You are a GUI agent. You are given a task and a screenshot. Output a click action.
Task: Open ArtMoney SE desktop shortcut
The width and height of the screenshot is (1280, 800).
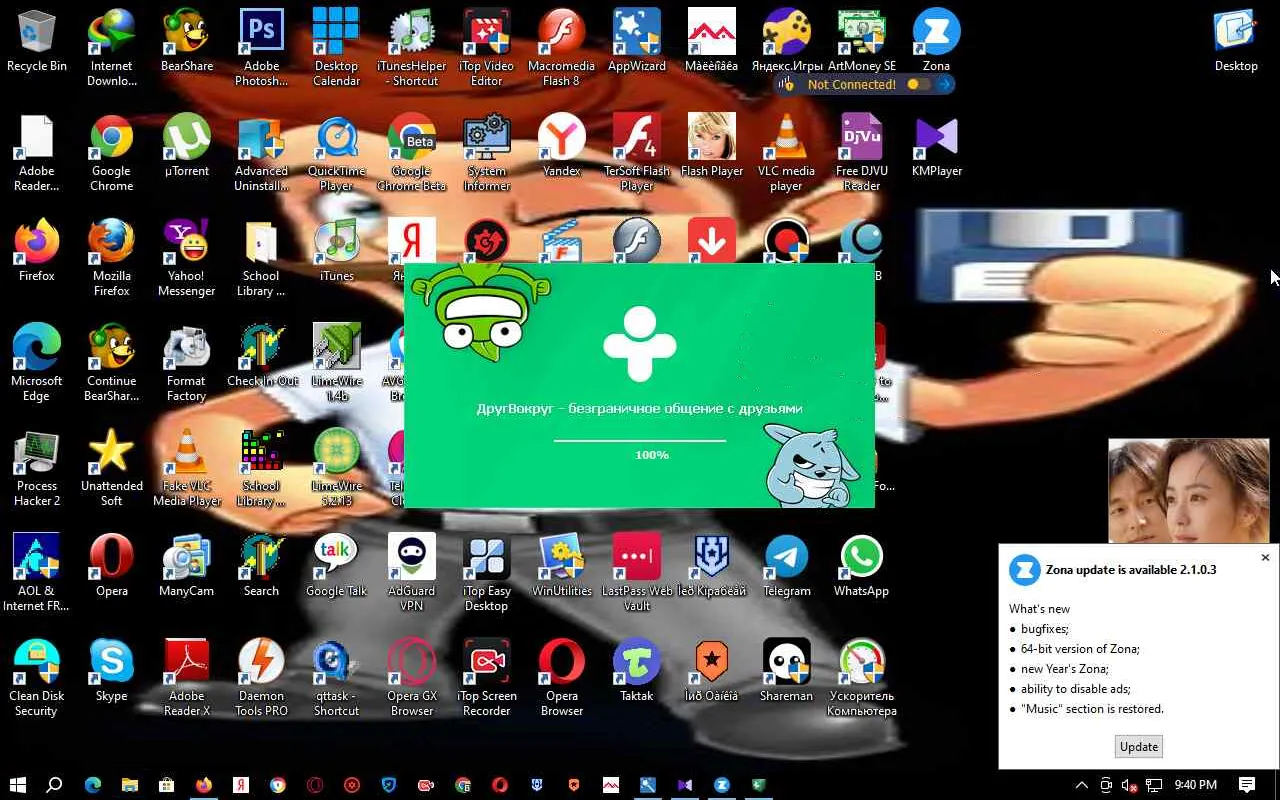point(862,41)
